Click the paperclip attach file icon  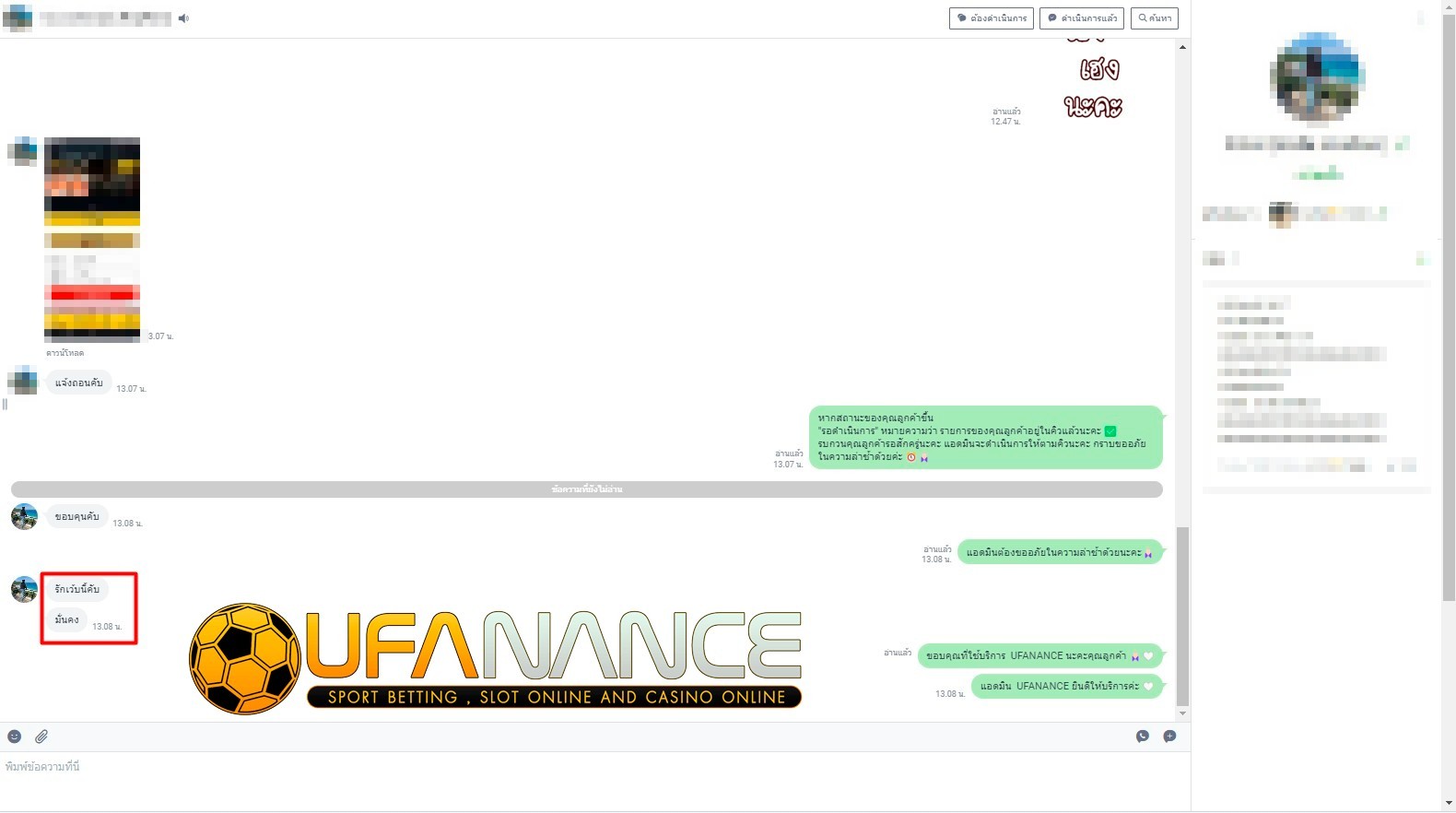click(41, 736)
